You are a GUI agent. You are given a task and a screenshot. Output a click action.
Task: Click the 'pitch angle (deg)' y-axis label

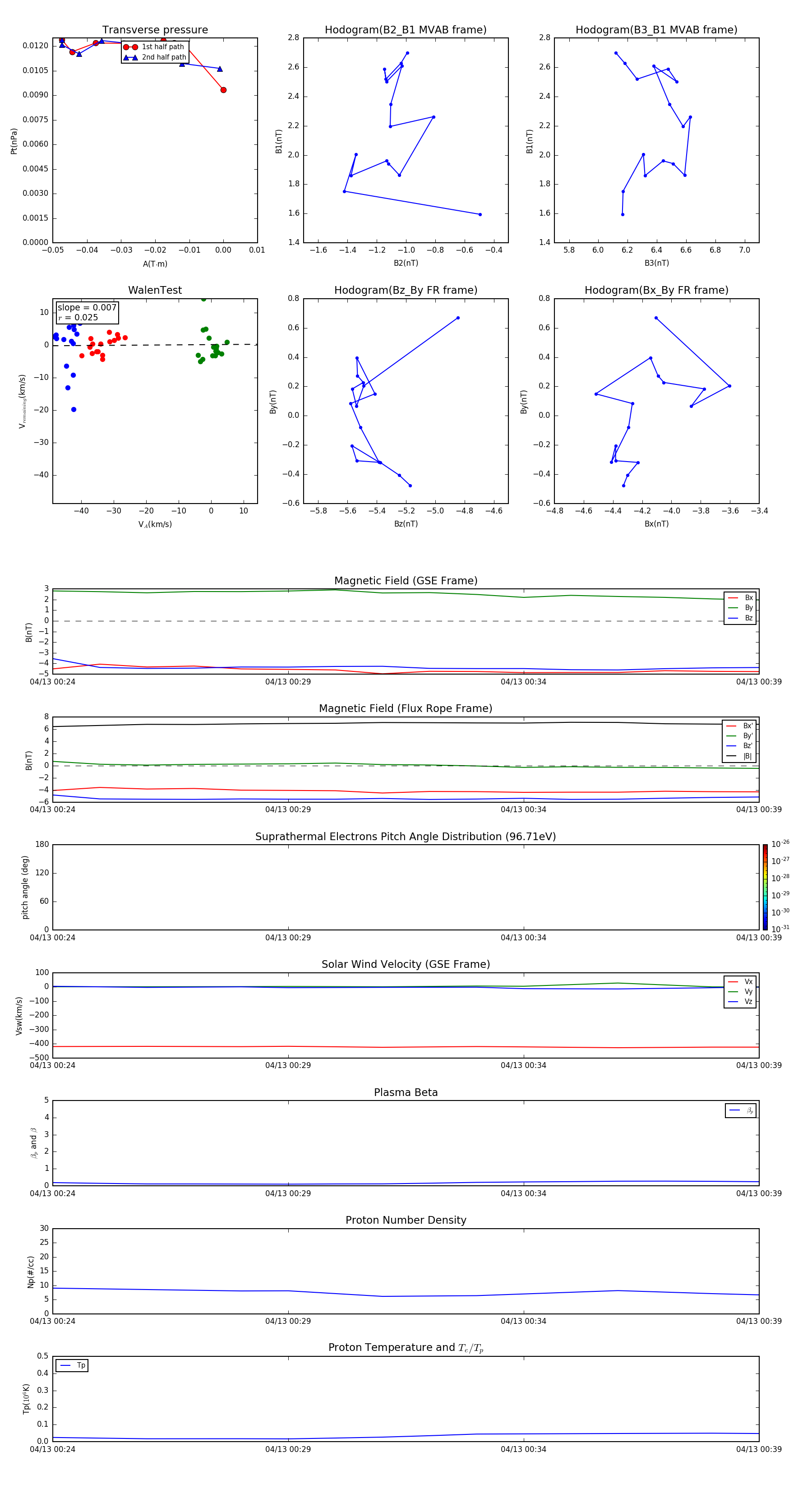tap(25, 887)
